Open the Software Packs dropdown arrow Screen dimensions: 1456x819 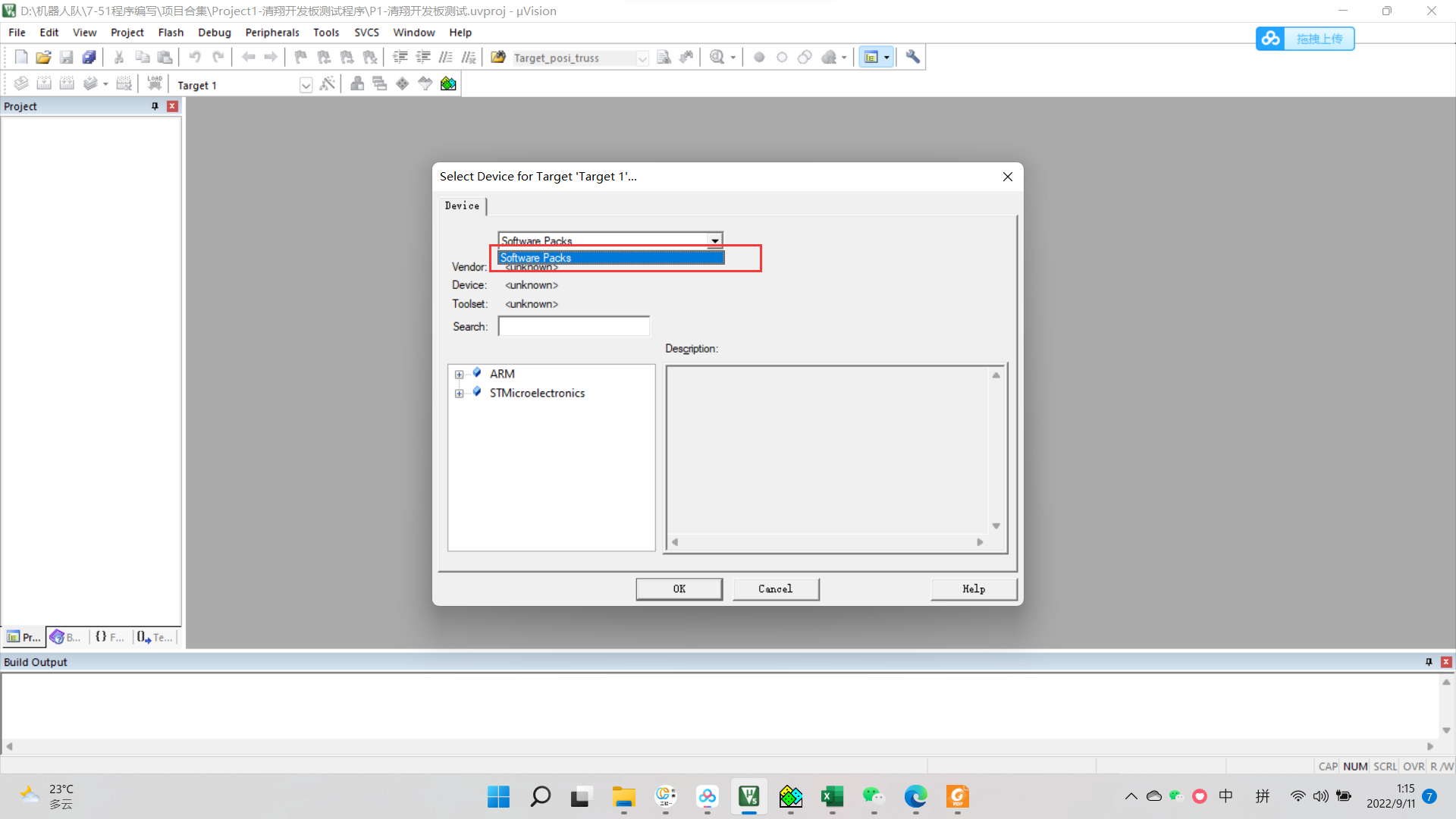(x=714, y=240)
